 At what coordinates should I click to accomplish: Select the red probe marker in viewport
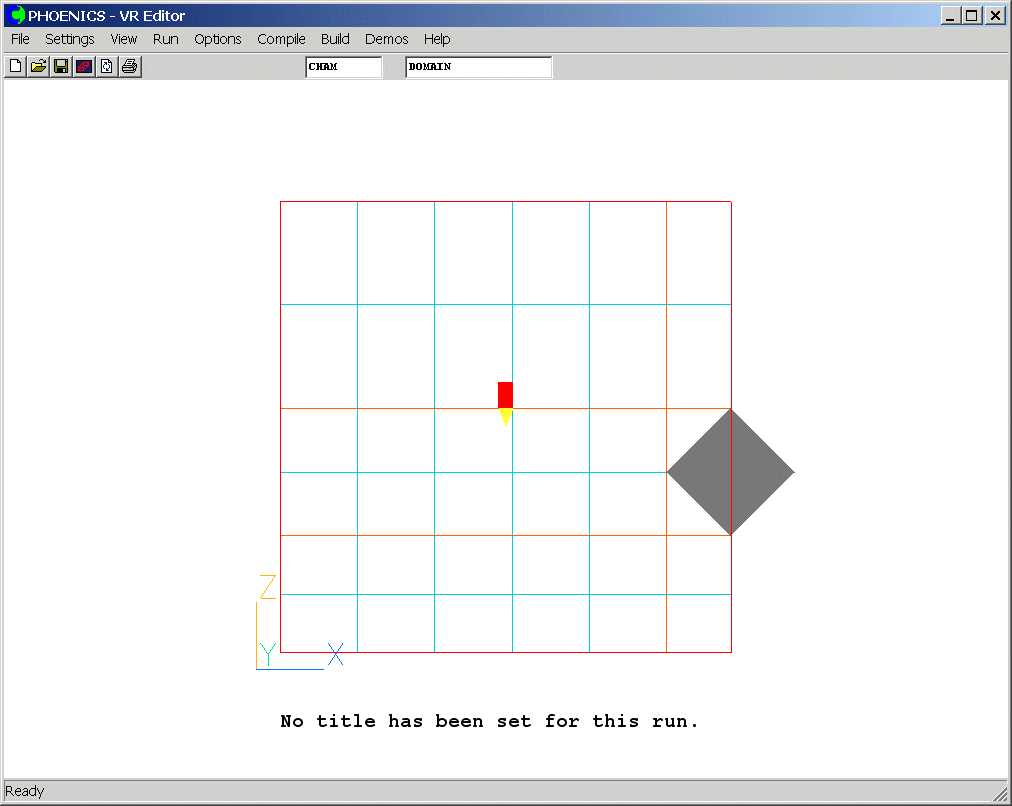click(x=505, y=395)
